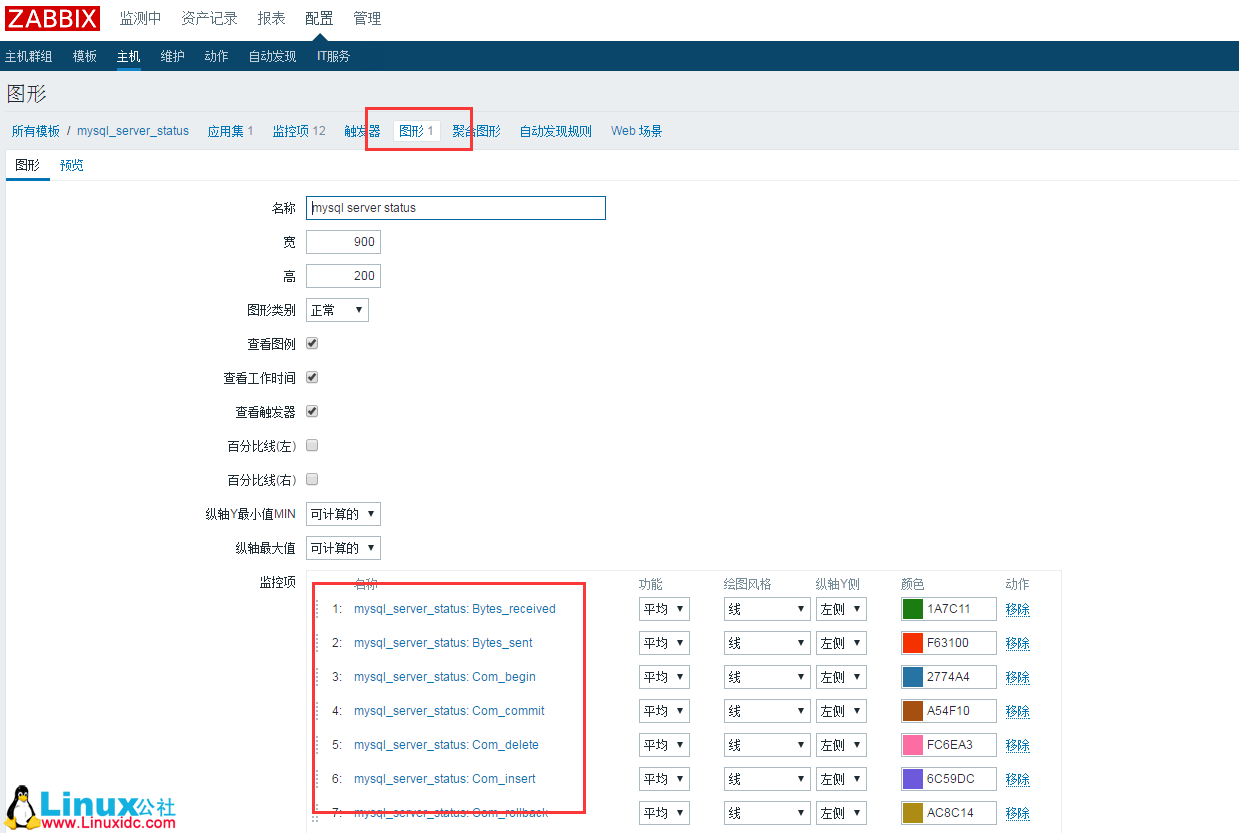Open the 绘图风格 dropdown for Com_begin
The width and height of the screenshot is (1239, 833).
click(766, 676)
